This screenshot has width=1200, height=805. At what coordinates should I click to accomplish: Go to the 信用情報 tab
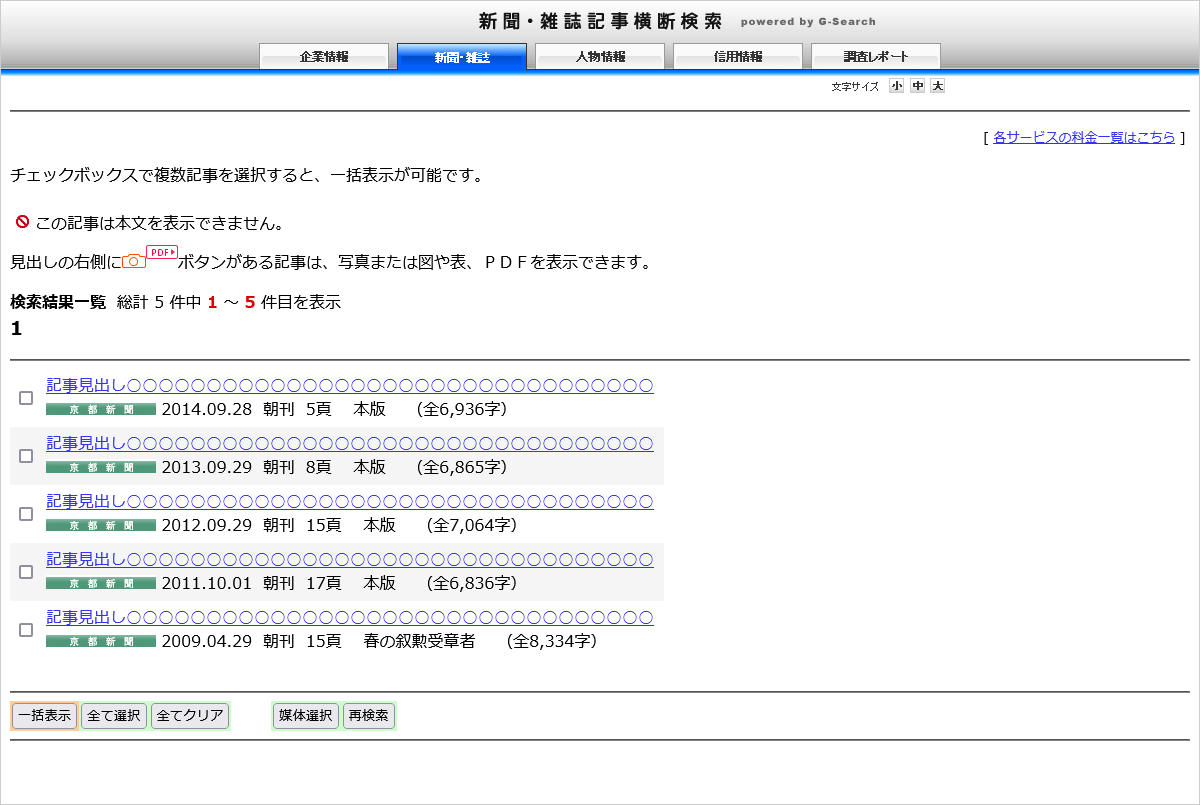click(738, 57)
